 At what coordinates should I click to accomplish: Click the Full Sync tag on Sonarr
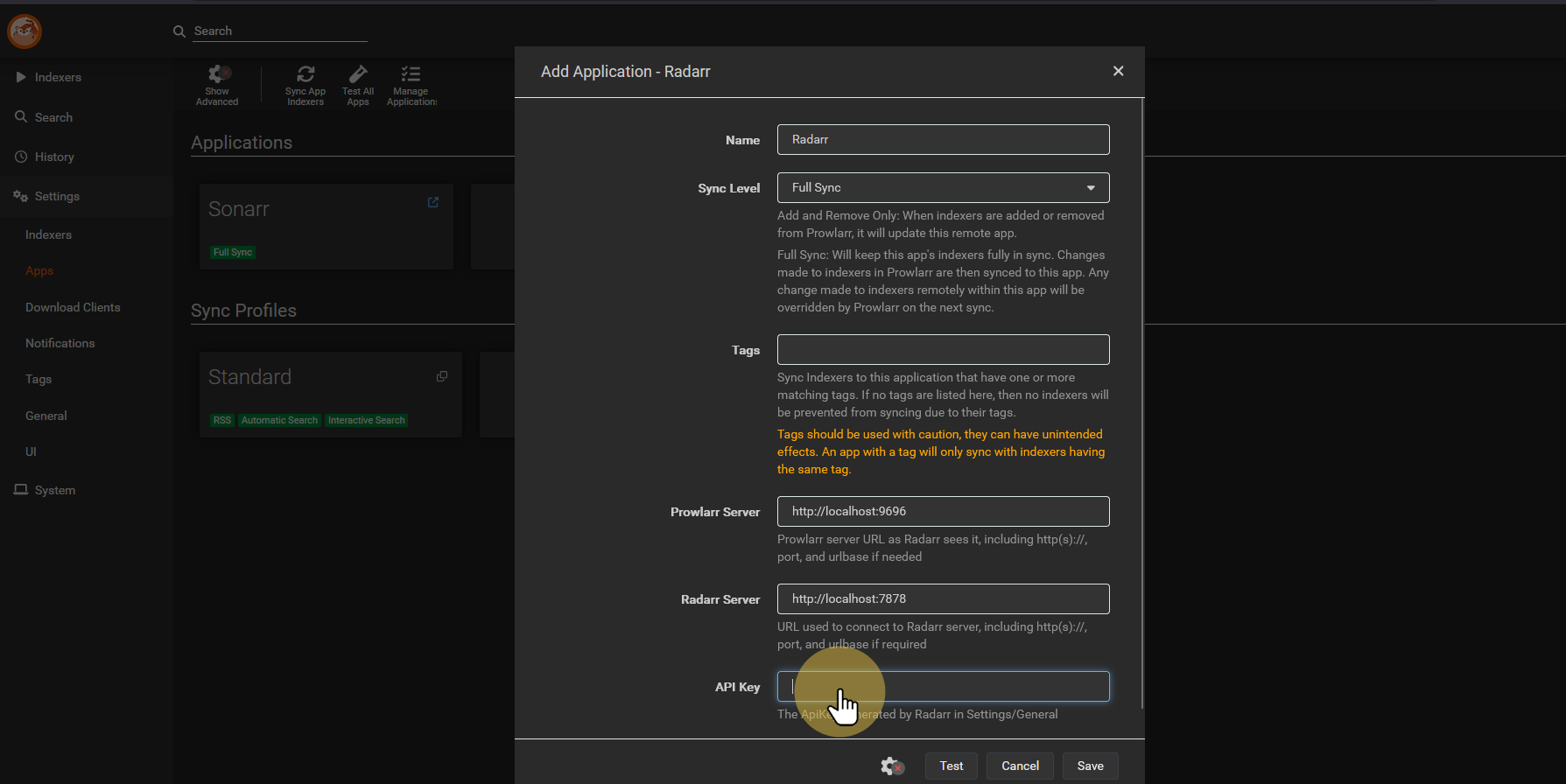point(233,252)
